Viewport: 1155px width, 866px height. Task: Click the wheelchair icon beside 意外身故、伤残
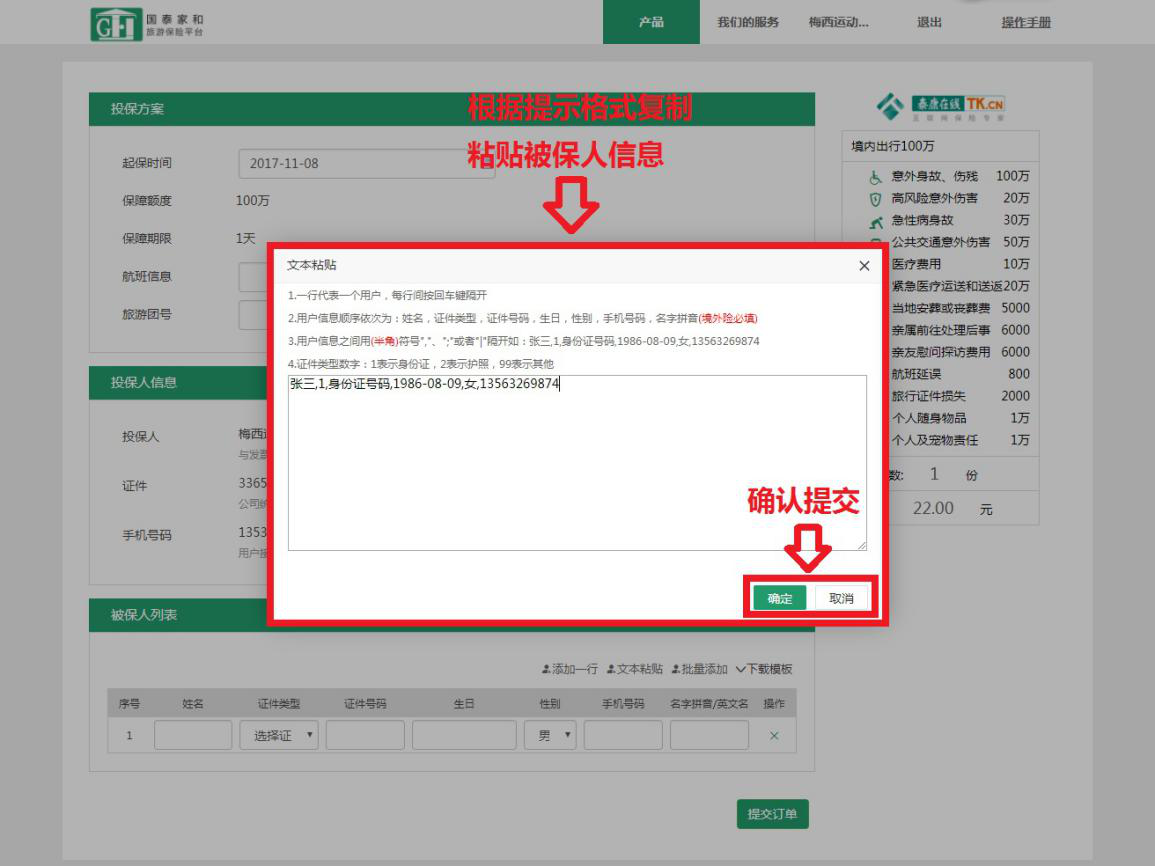[875, 177]
